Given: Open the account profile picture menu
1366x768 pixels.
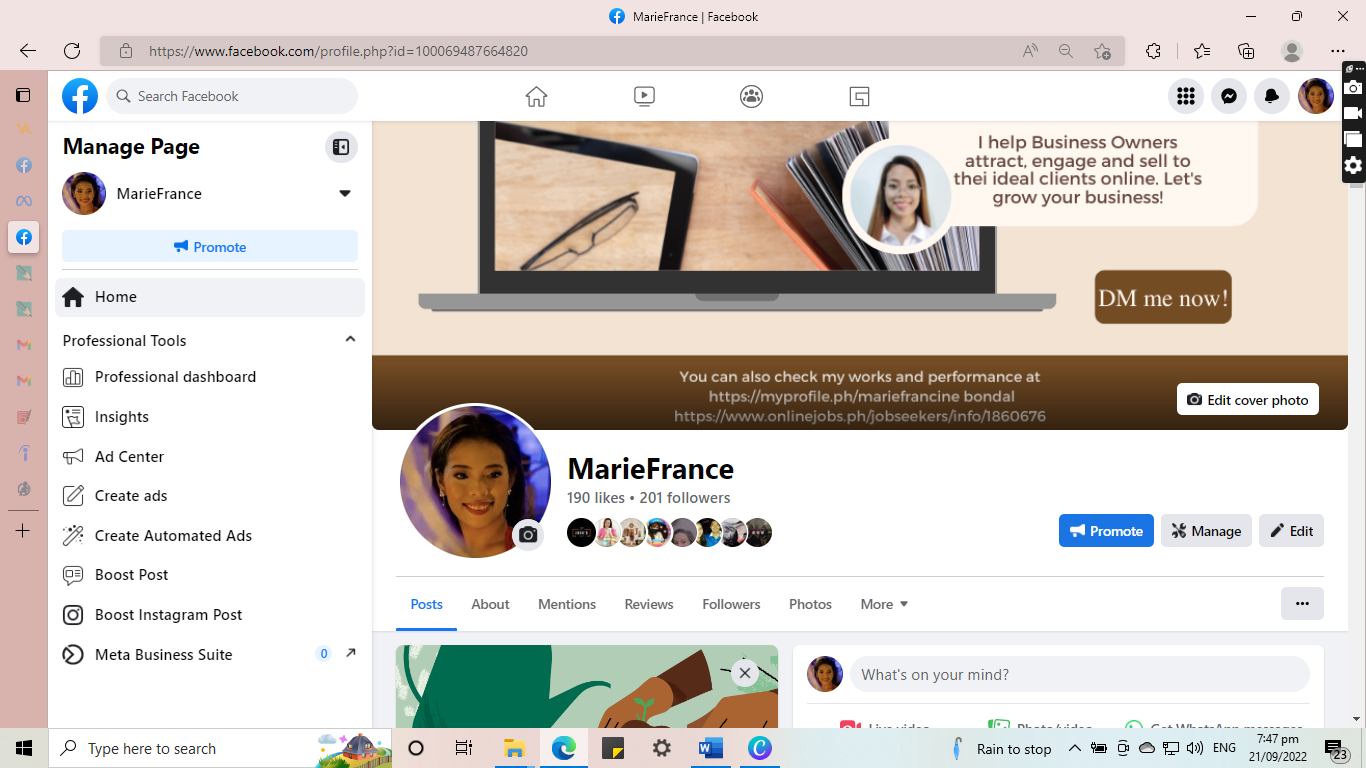Looking at the screenshot, I should (1316, 96).
